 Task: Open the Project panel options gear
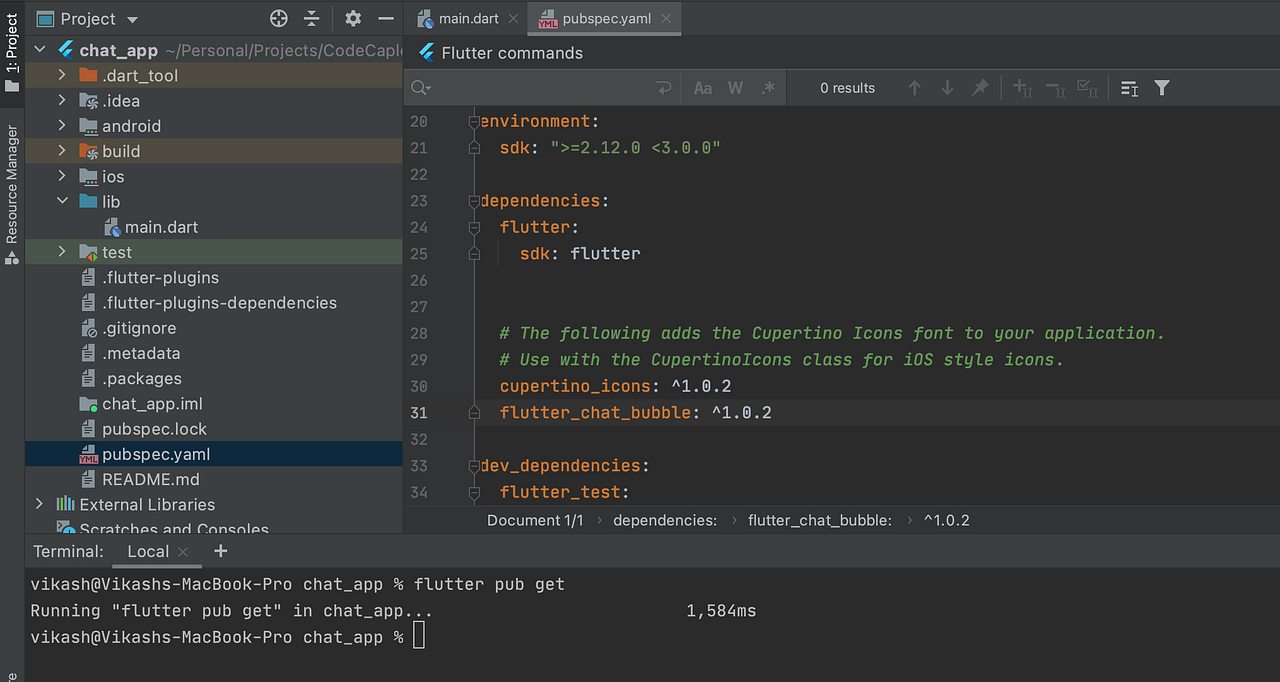coord(352,18)
